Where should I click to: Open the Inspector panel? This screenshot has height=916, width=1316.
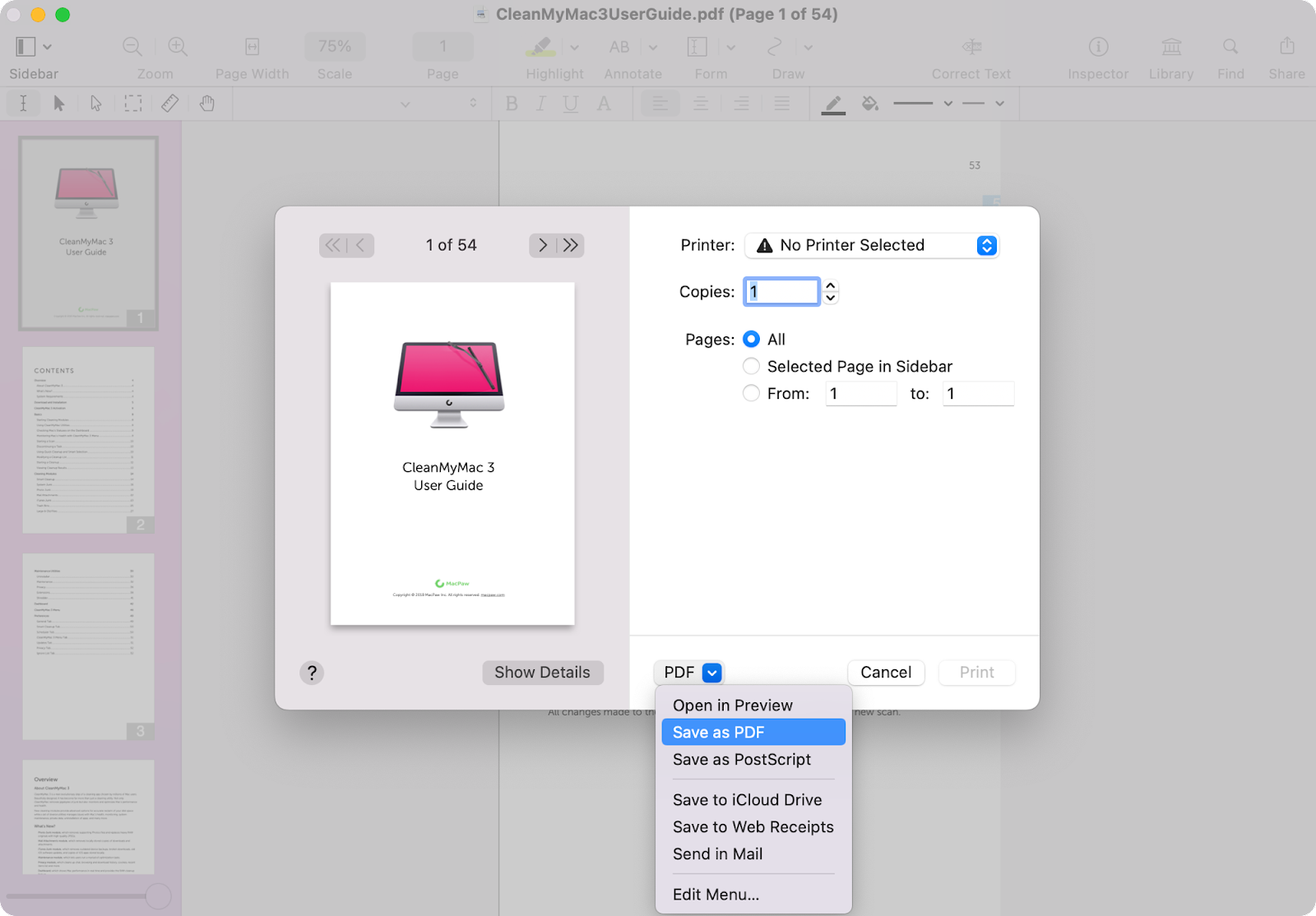tap(1097, 47)
